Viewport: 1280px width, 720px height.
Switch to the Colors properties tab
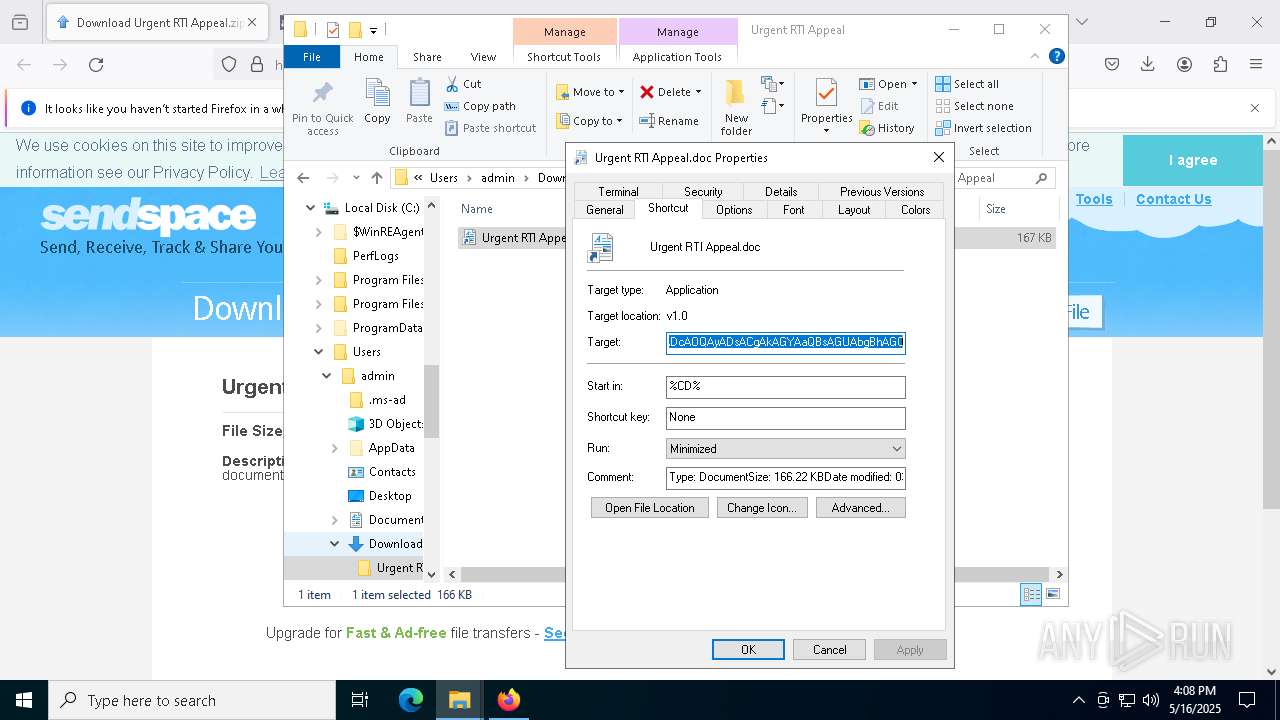(x=915, y=210)
